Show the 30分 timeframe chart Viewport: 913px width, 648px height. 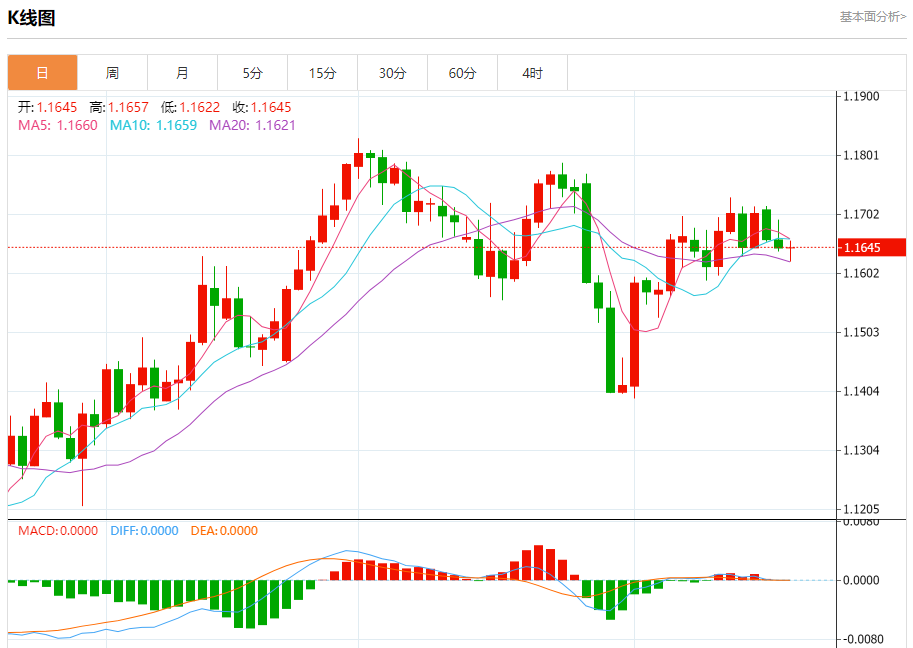pos(392,73)
